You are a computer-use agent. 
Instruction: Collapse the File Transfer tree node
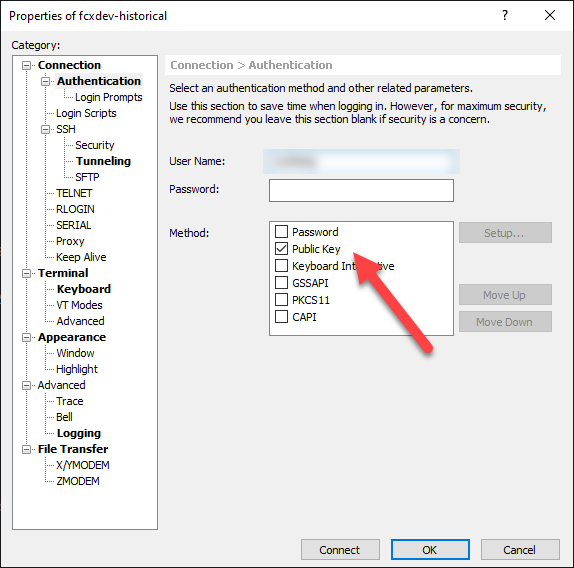coord(26,449)
